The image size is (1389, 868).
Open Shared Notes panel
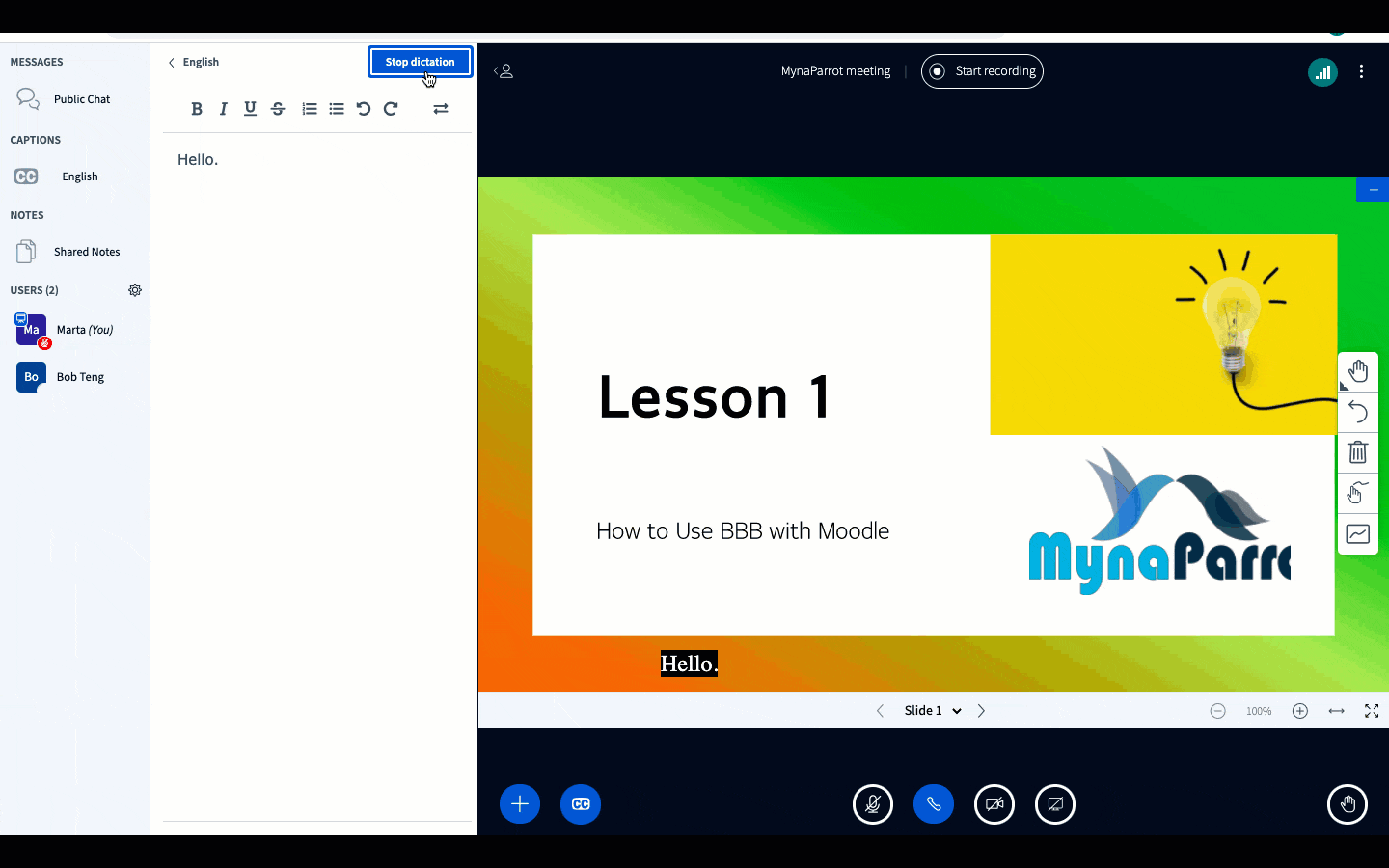[87, 252]
